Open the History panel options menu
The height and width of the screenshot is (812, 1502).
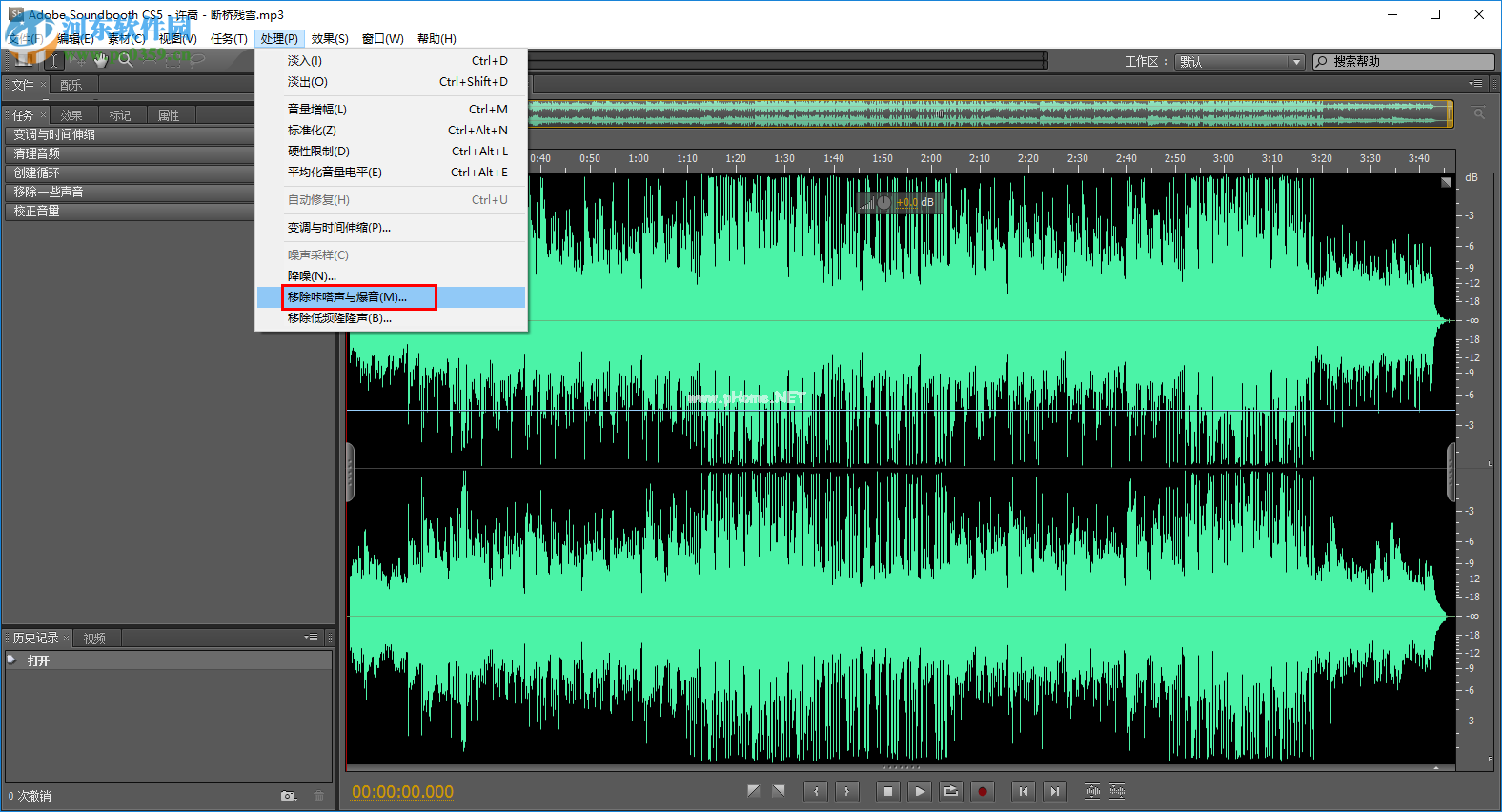[x=311, y=638]
